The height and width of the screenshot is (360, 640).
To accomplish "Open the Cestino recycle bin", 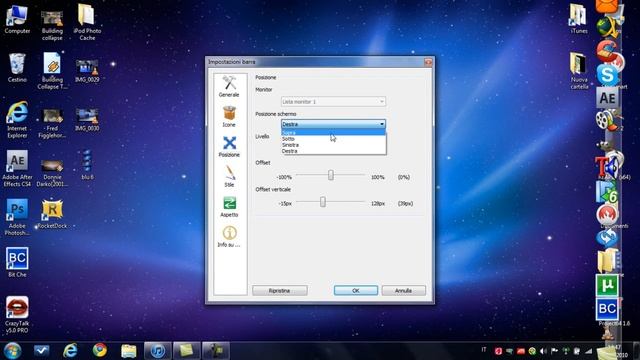I will click(17, 68).
